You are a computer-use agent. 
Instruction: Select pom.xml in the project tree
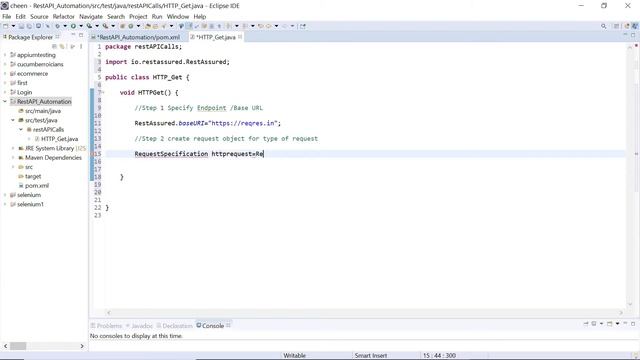[37, 185]
